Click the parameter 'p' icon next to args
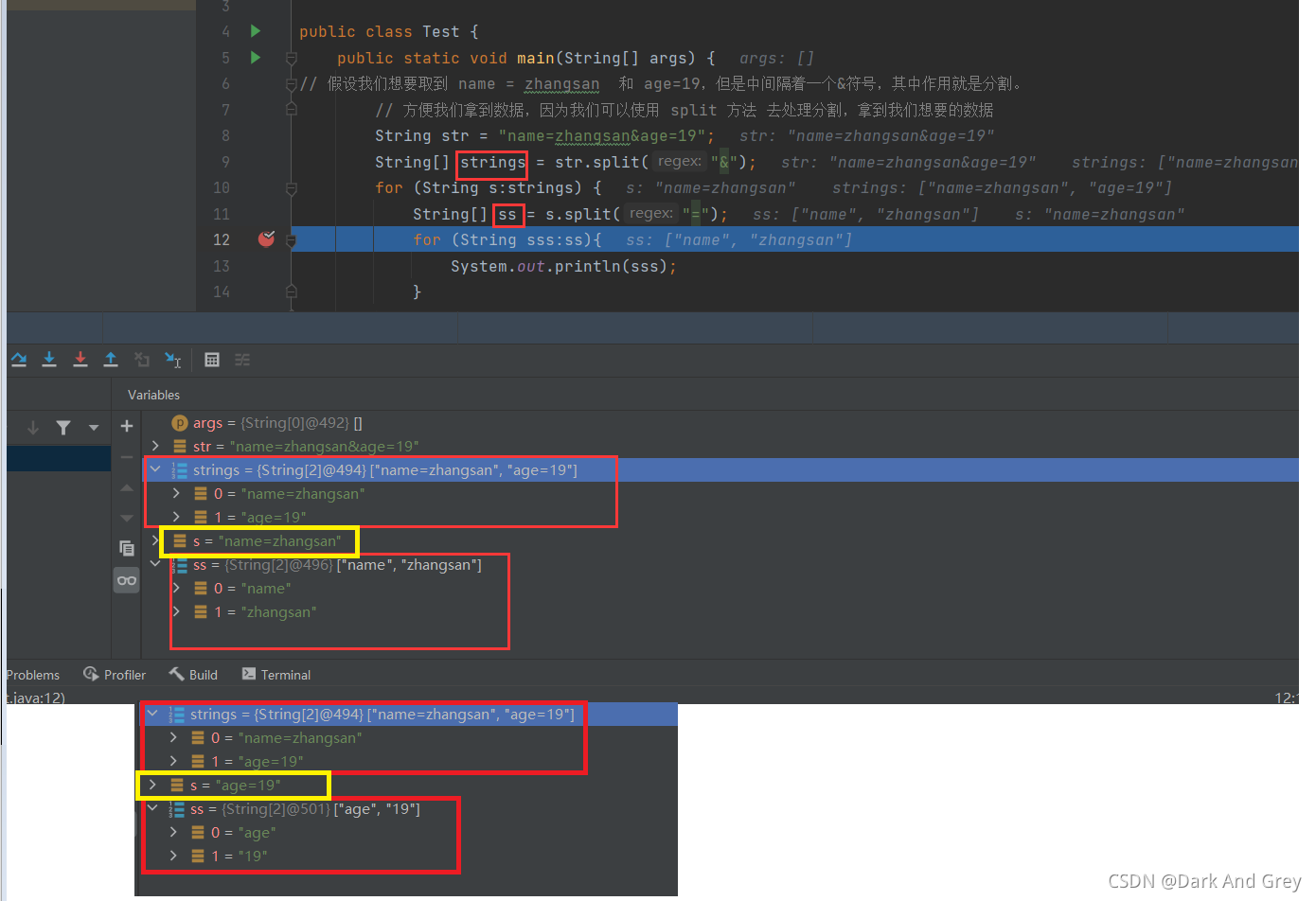The image size is (1316, 901). coord(180,423)
